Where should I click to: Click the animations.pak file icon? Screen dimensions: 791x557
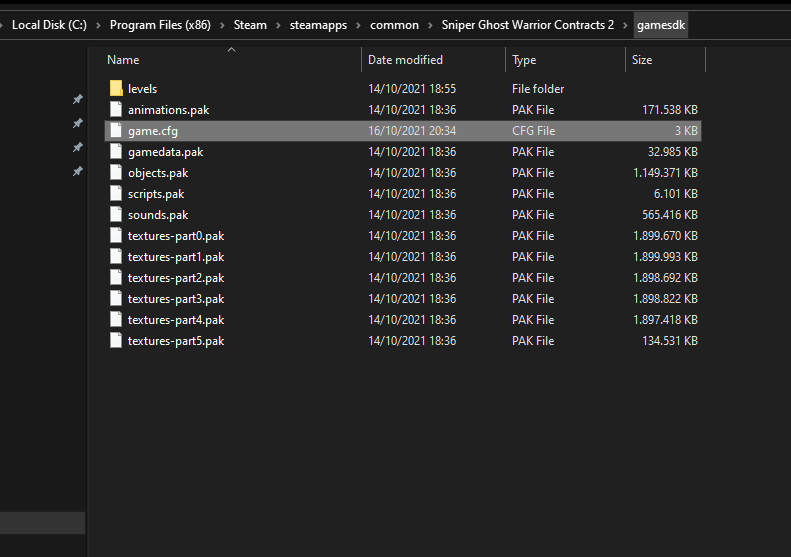tap(116, 110)
